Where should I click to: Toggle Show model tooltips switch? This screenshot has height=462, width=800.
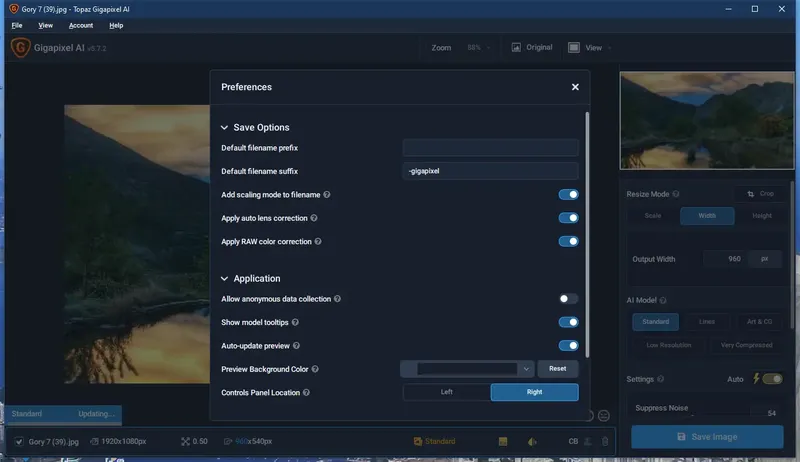(568, 322)
